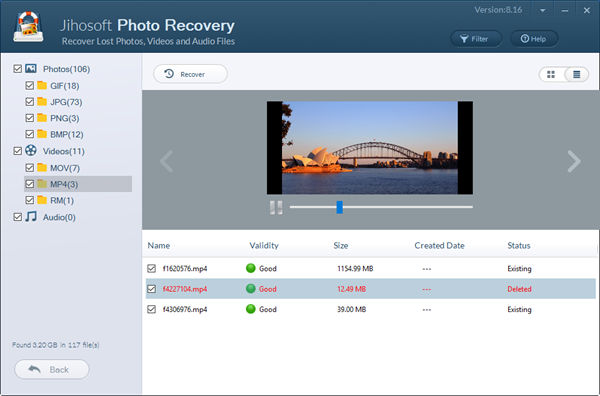
Task: Select the BMP folder icon
Action: tap(42, 134)
